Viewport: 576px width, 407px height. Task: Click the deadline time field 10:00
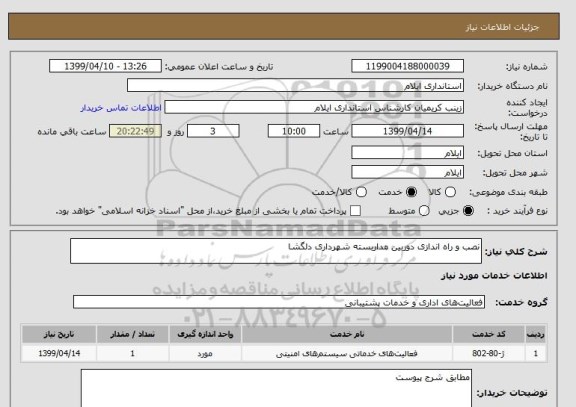click(x=294, y=131)
